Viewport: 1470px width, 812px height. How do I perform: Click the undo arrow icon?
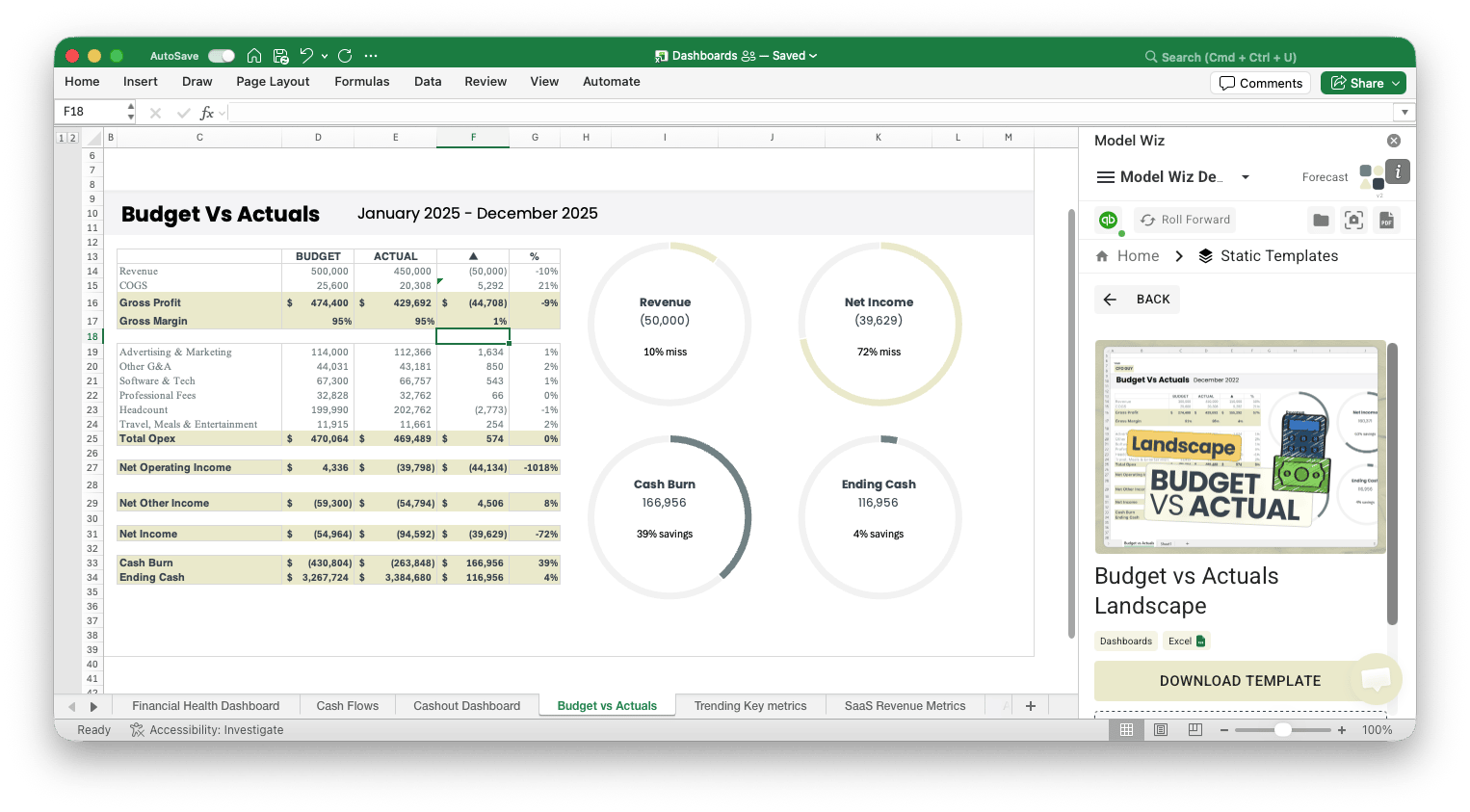pos(306,56)
